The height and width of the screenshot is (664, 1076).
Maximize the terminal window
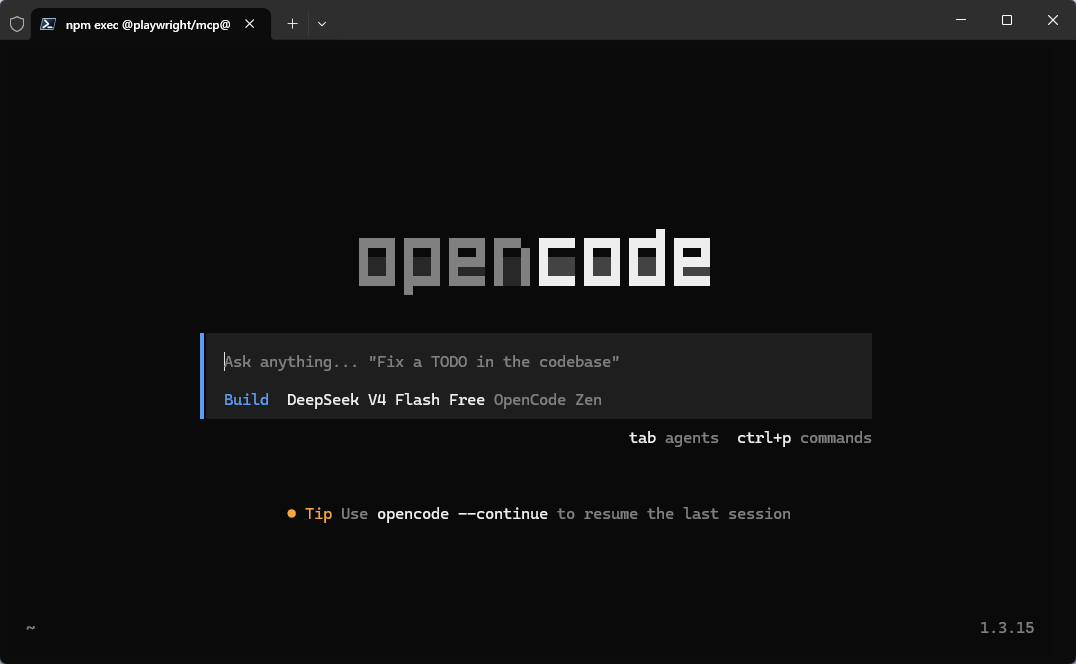click(1007, 20)
